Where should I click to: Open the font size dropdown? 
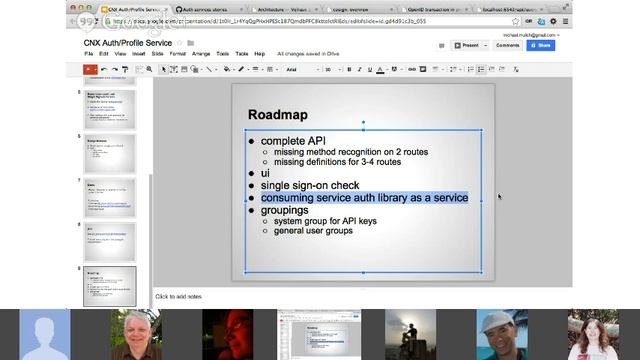(333, 70)
